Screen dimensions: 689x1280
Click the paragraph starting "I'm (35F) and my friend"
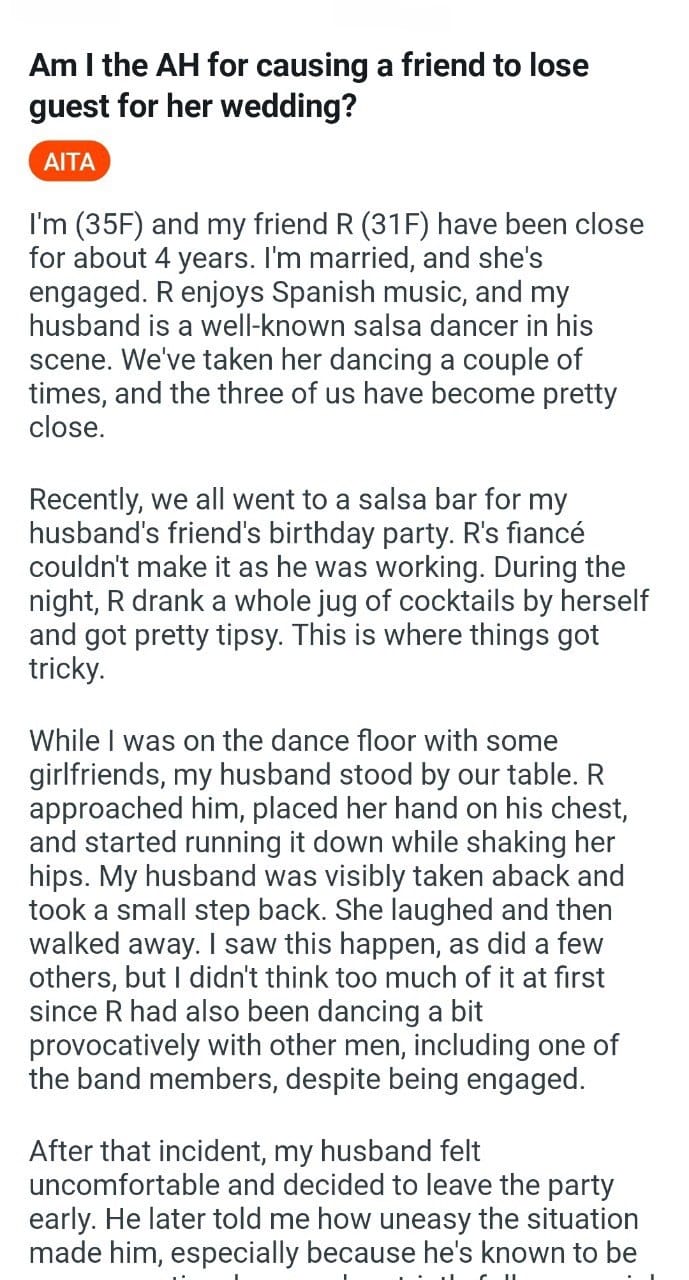click(x=337, y=325)
